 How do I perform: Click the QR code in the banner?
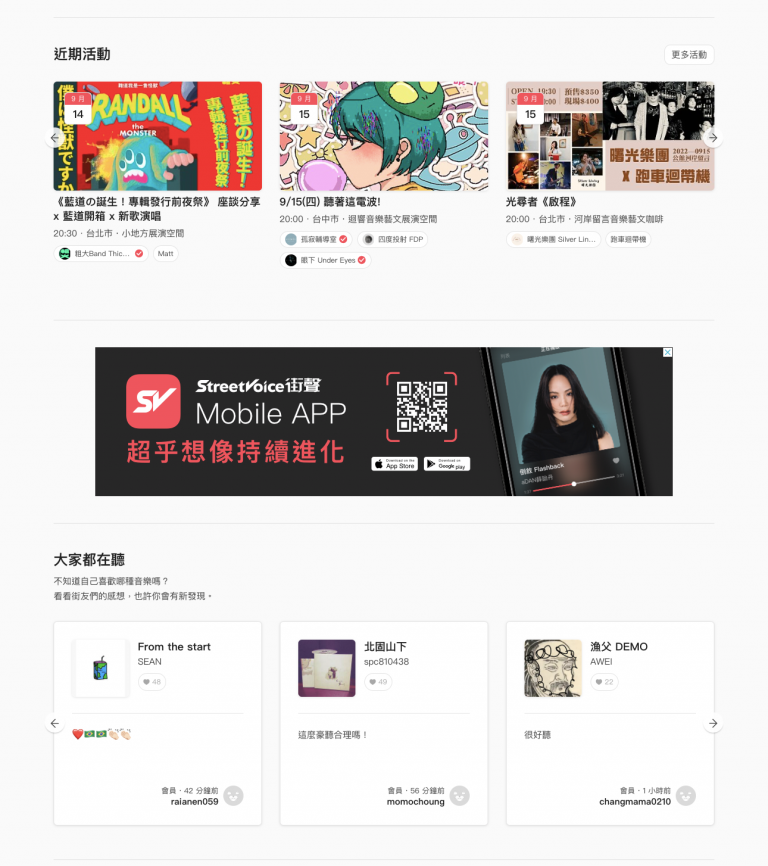click(x=422, y=407)
